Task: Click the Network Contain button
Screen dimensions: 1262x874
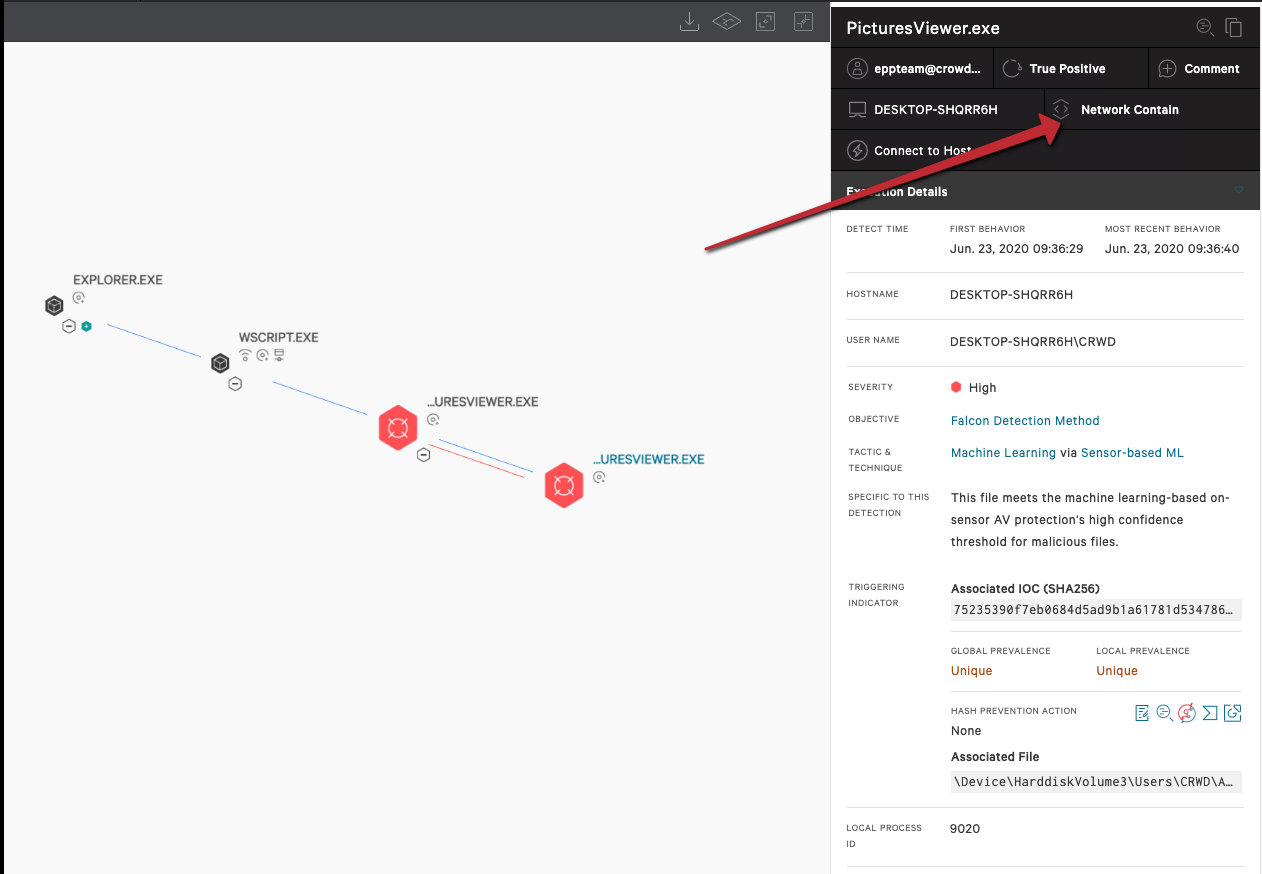Action: coord(1151,109)
